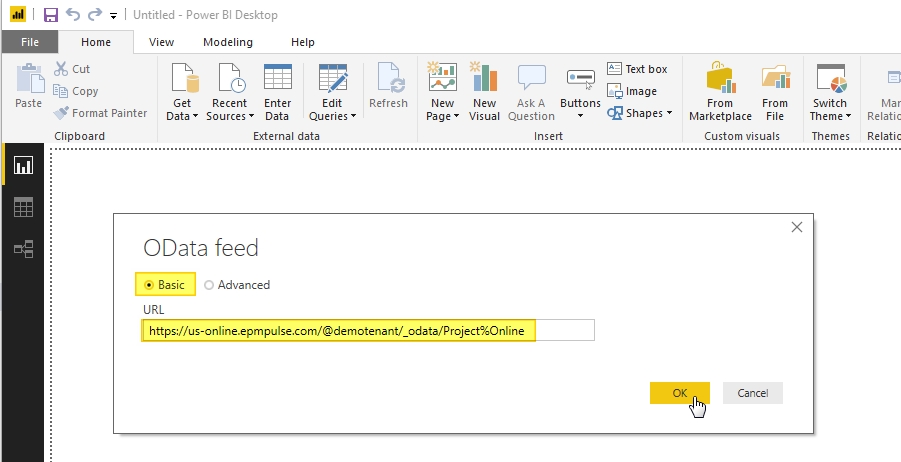This screenshot has width=901, height=462.
Task: Open the Help ribbon tab
Action: click(x=303, y=42)
